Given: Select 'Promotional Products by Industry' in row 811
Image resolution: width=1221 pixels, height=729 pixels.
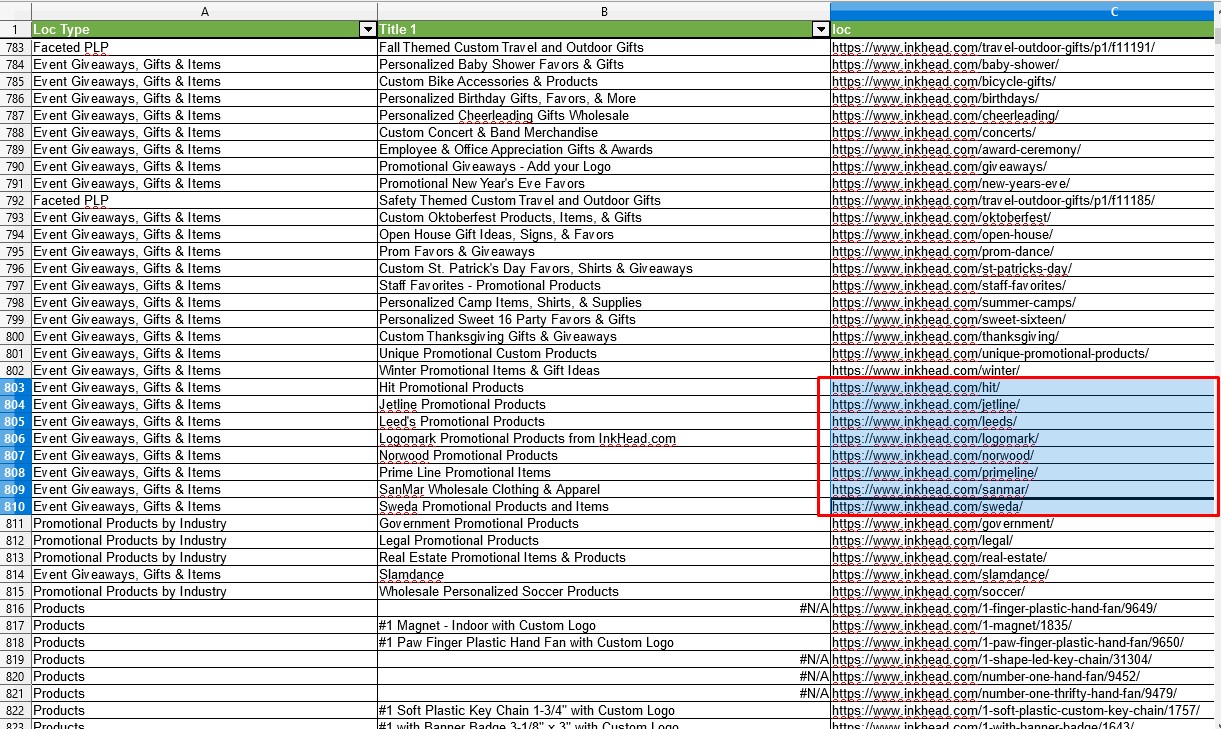Looking at the screenshot, I should click(130, 524).
